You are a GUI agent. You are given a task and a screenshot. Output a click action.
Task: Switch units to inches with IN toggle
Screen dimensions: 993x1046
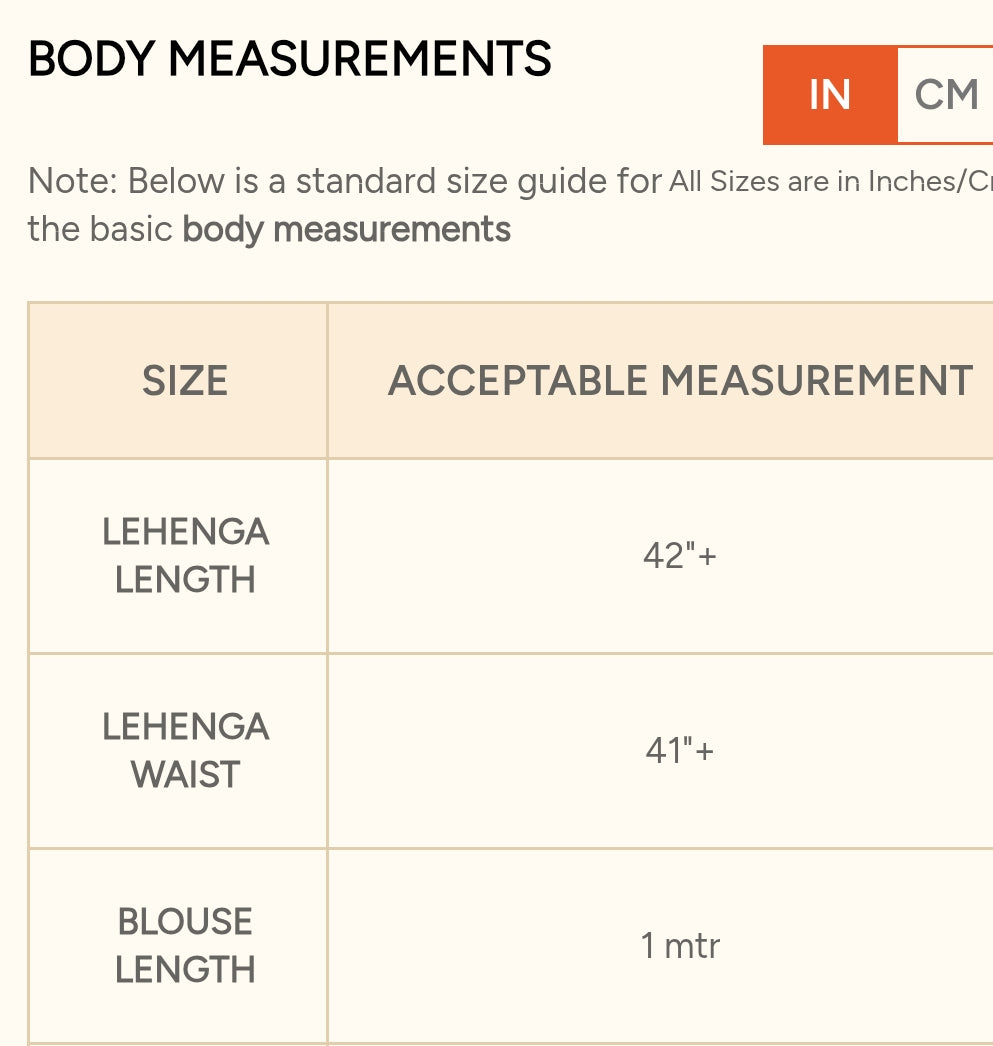(829, 95)
